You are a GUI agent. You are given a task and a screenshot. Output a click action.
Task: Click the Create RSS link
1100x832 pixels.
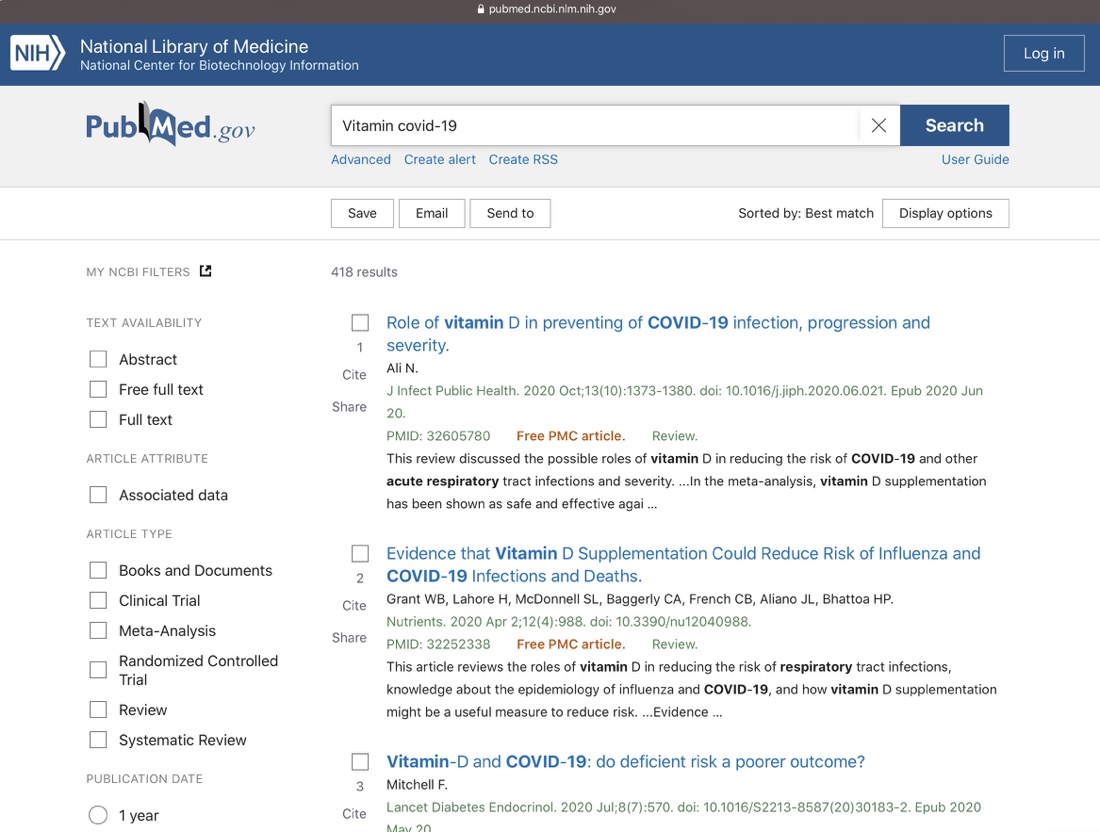[523, 160]
